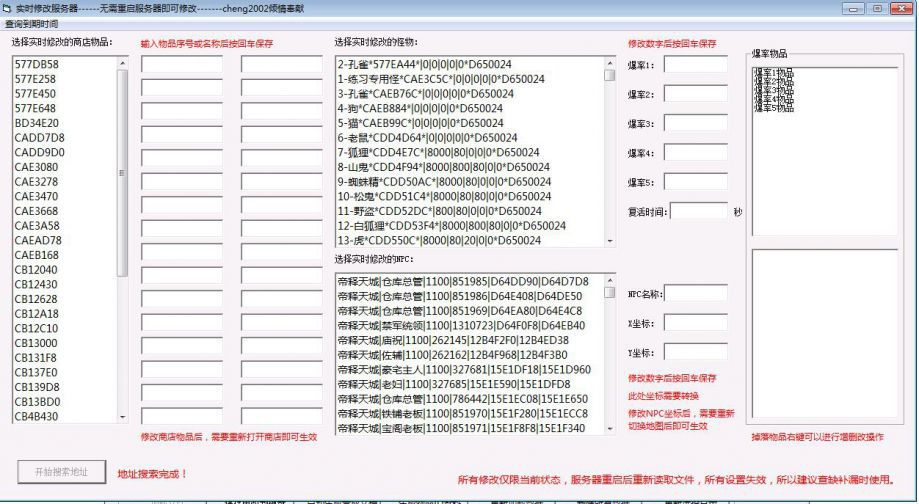The image size is (919, 504).
Task: Click the Y坐标 input field
Action: pos(695,352)
